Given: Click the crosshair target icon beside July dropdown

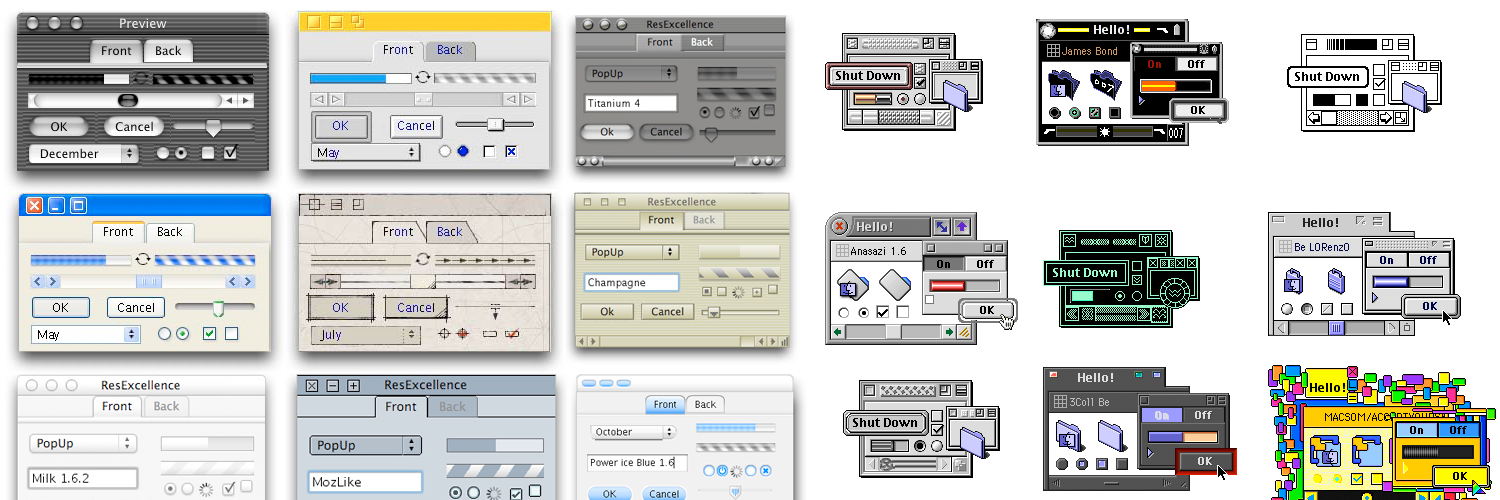Looking at the screenshot, I should pos(444,334).
